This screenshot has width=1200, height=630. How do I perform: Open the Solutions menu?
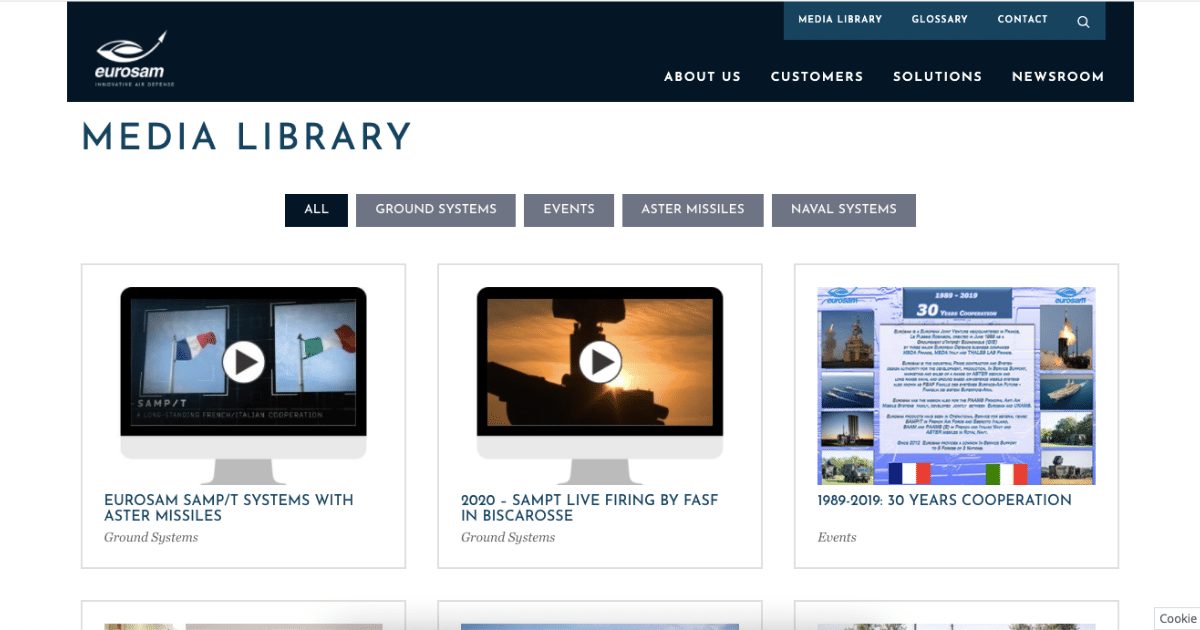click(938, 76)
